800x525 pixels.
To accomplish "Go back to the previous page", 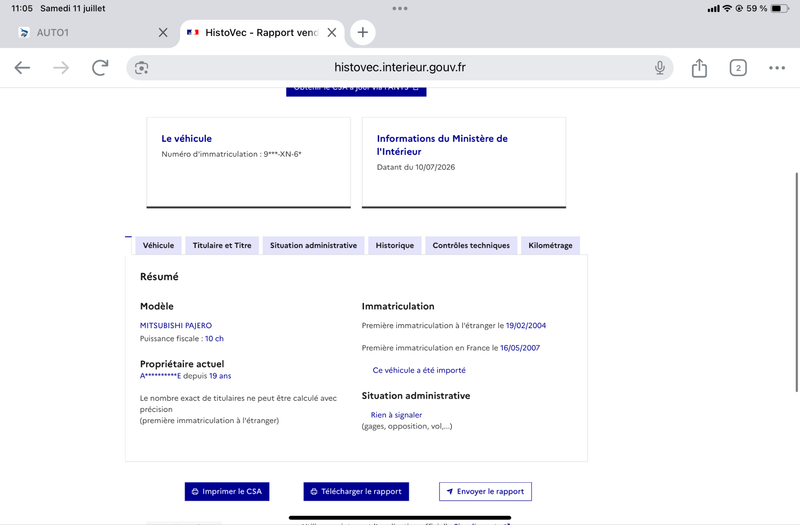I will point(22,68).
